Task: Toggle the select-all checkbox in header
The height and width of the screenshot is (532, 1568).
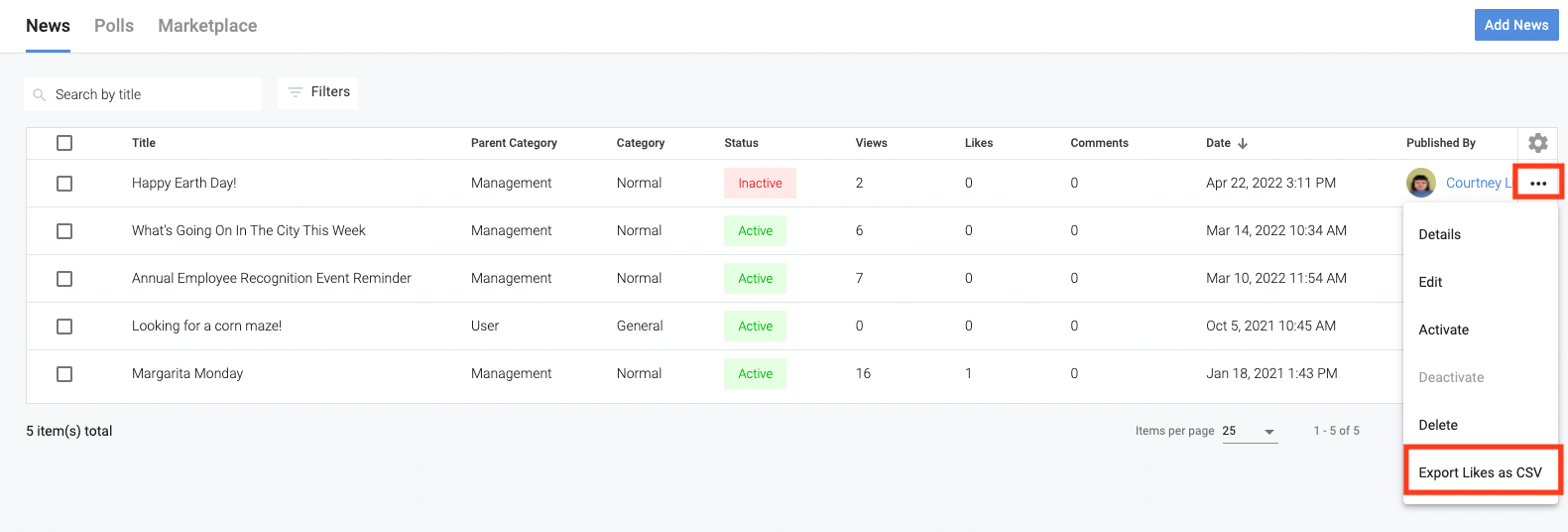Action: pos(64,143)
